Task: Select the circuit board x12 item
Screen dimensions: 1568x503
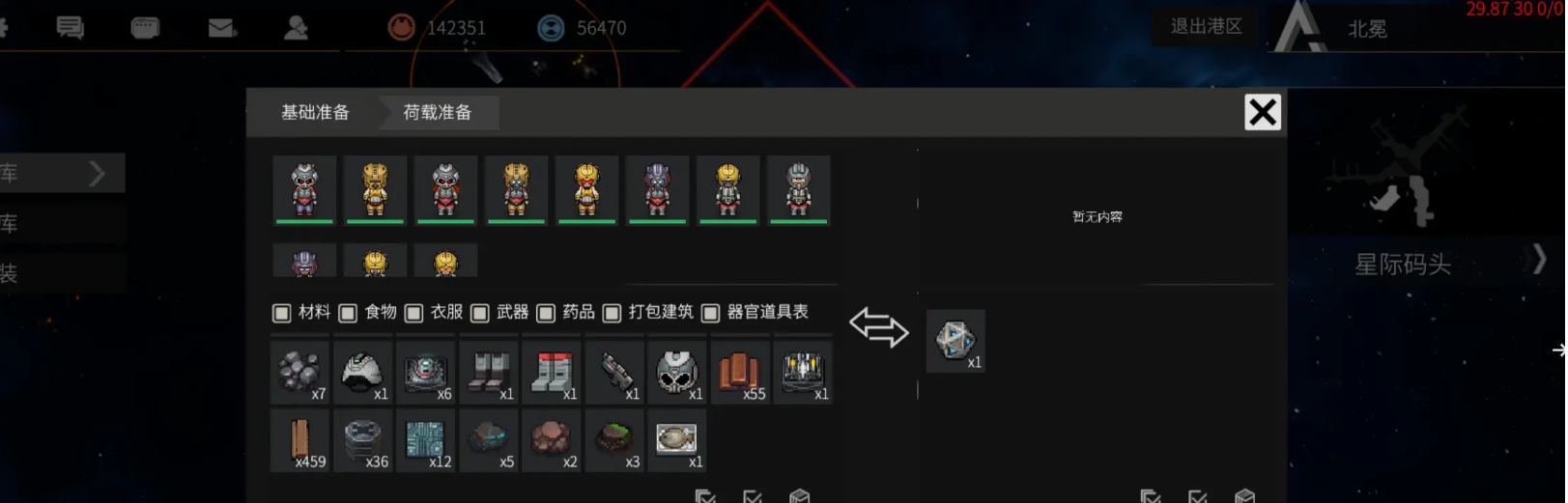Action: click(x=426, y=440)
